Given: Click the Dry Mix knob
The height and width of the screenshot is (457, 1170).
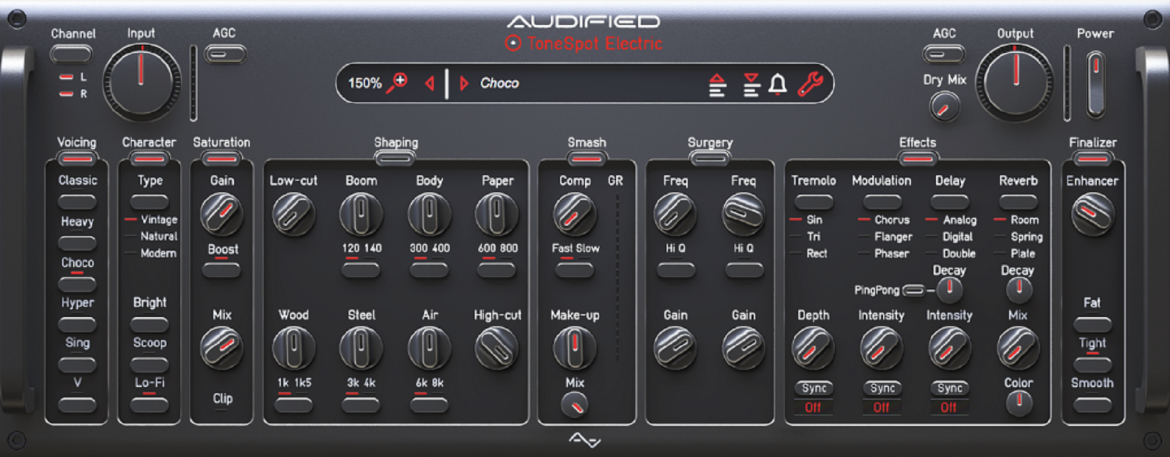Looking at the screenshot, I should pyautogui.click(x=944, y=107).
